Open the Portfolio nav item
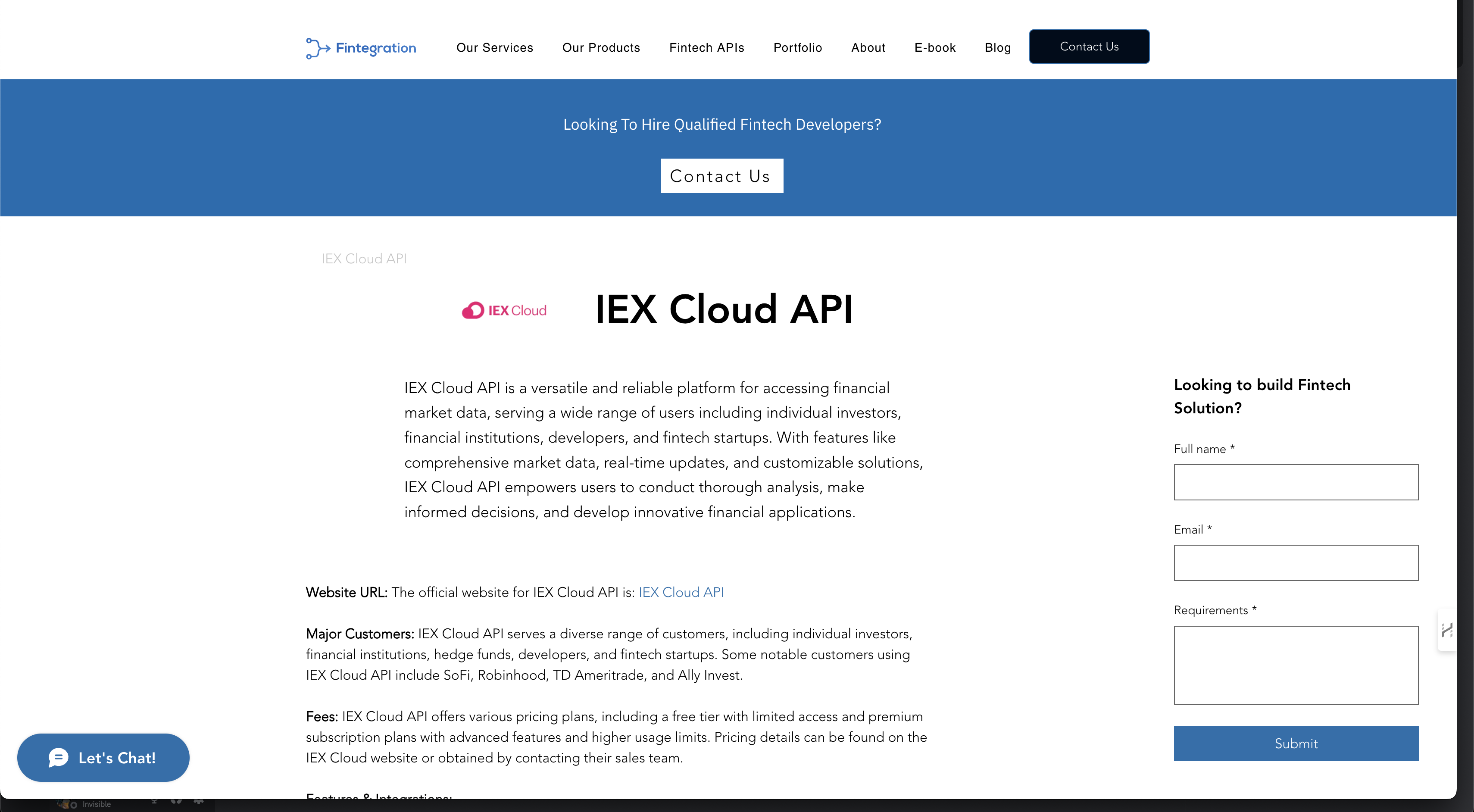The image size is (1474, 812). pos(798,47)
